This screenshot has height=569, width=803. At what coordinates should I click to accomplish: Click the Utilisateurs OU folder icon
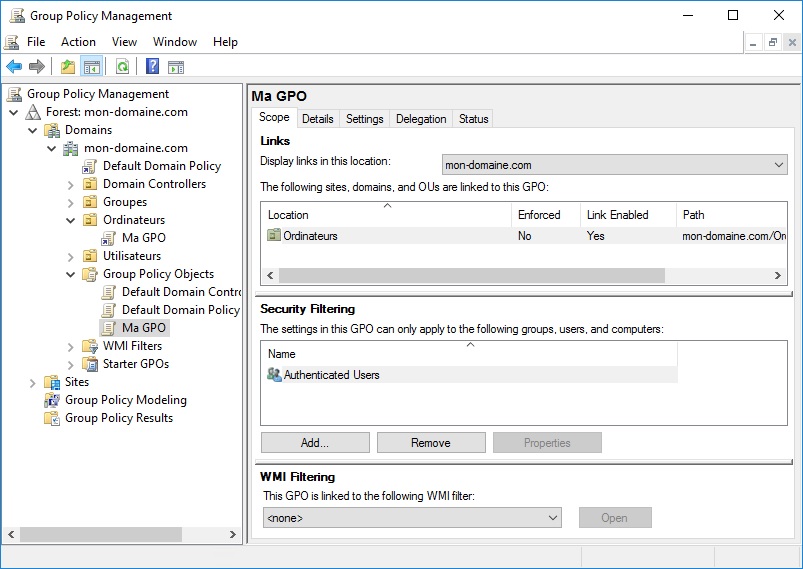(90, 256)
